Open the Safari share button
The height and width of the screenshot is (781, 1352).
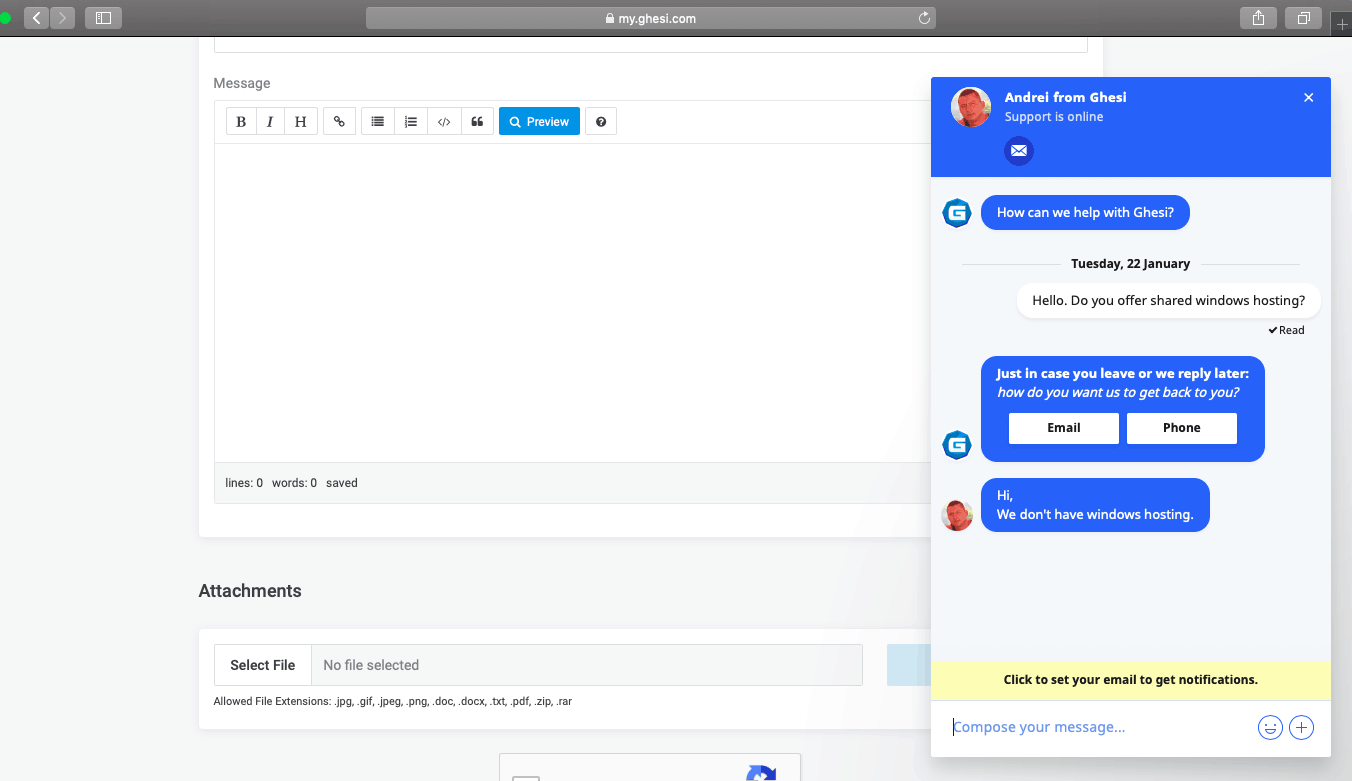click(1258, 18)
